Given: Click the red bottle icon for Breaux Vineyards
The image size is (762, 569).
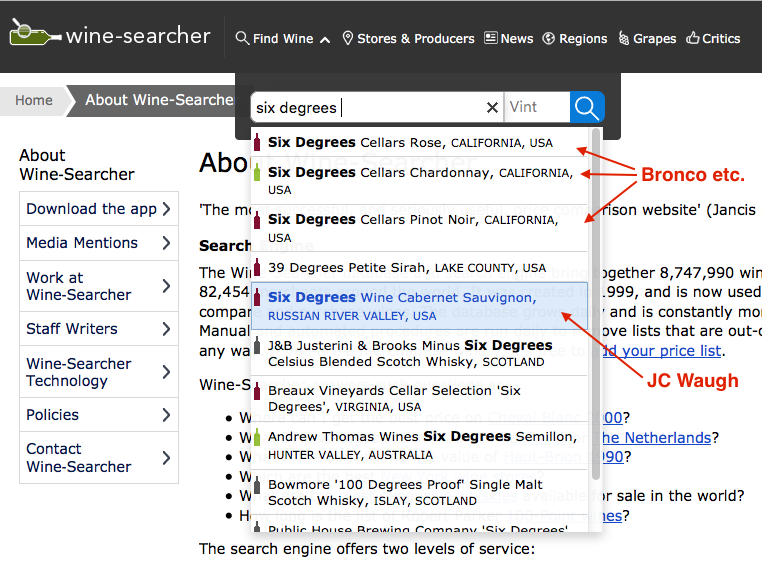Looking at the screenshot, I should click(x=257, y=391).
